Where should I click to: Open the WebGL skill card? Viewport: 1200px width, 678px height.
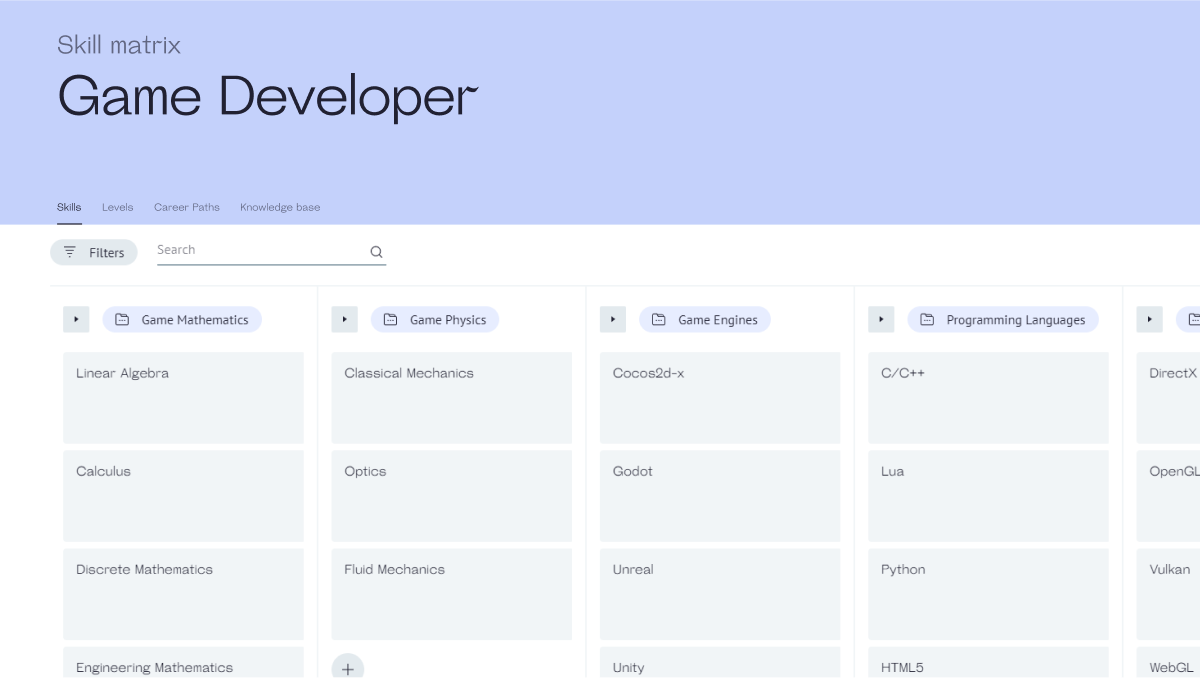click(1168, 662)
